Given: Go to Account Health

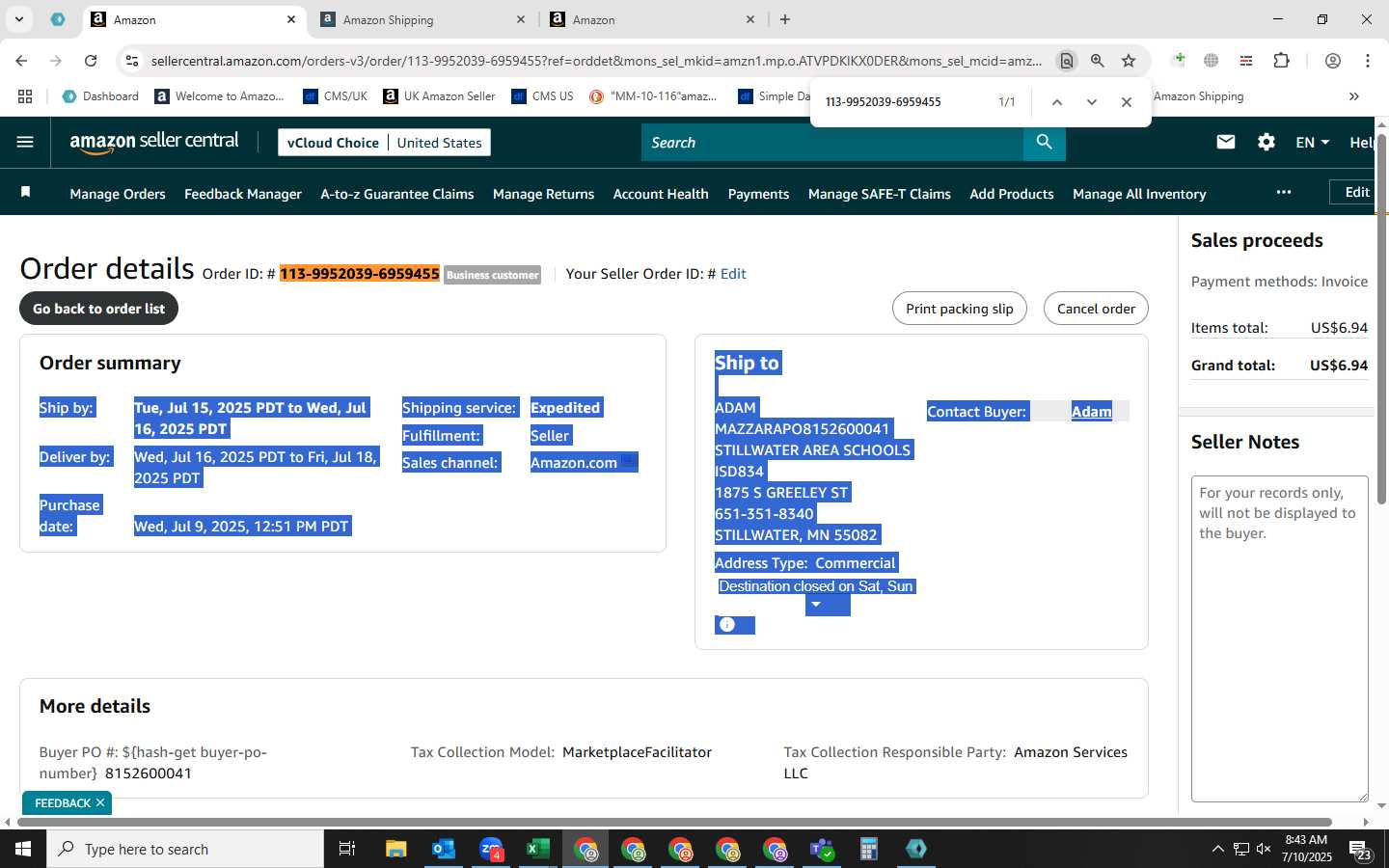Looking at the screenshot, I should click(661, 194).
